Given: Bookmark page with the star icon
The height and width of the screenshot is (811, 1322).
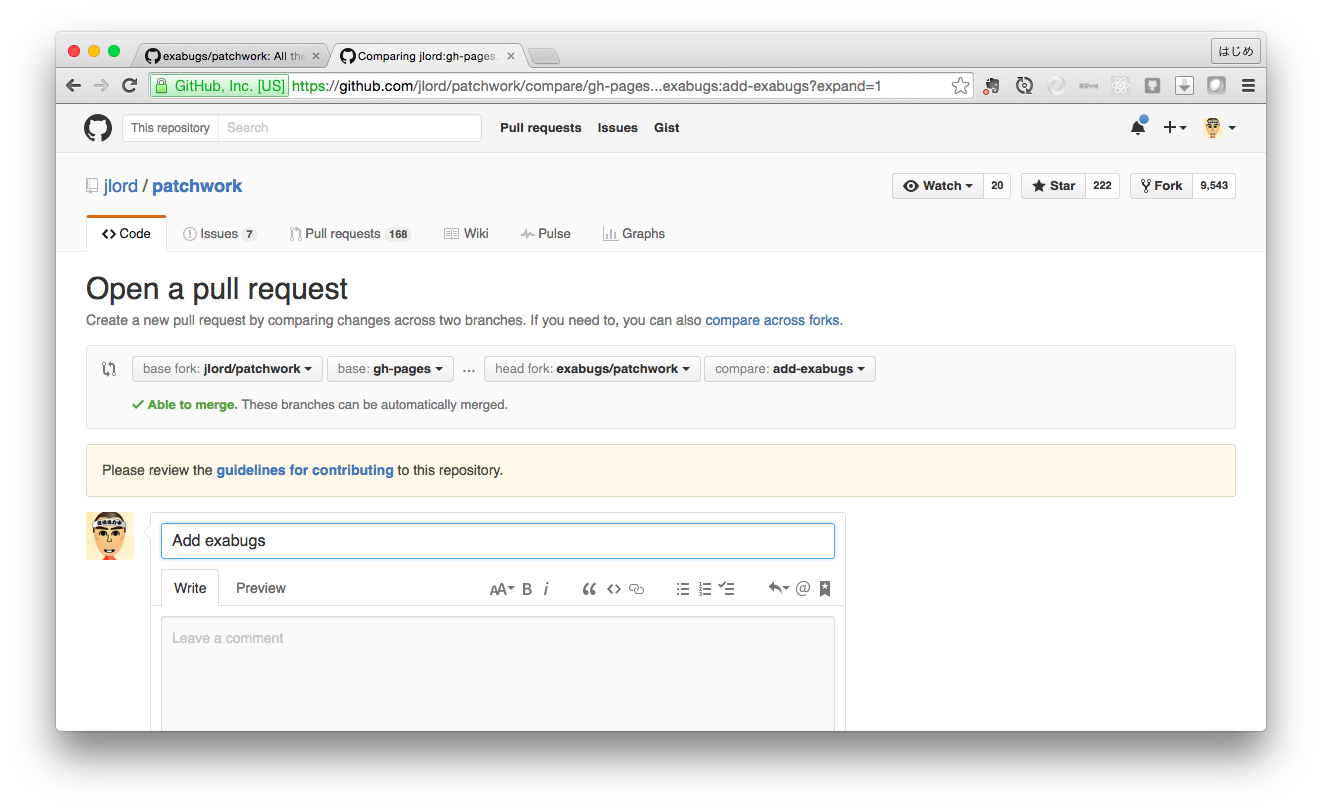Looking at the screenshot, I should coord(960,86).
